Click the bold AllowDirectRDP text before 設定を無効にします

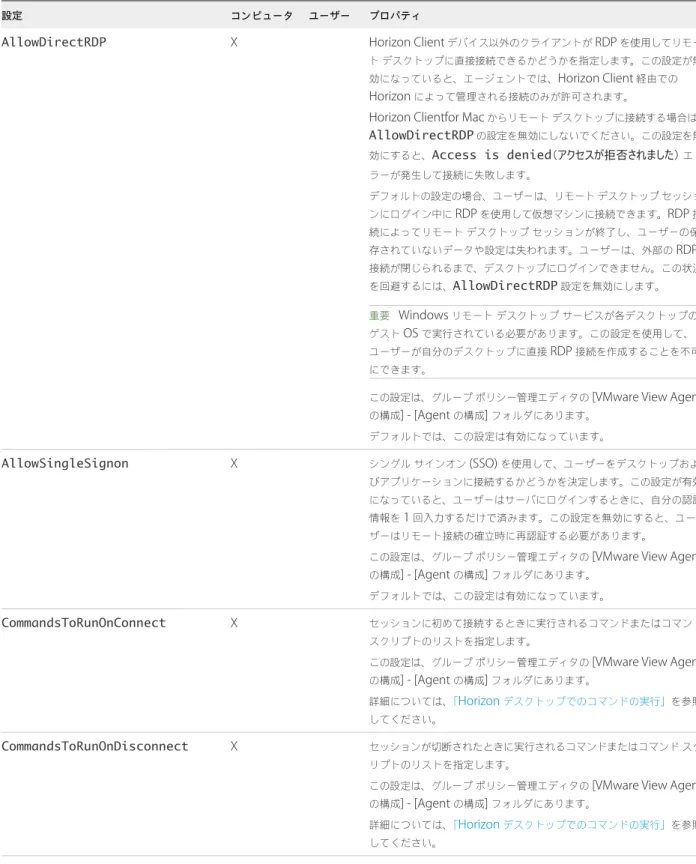505,285
